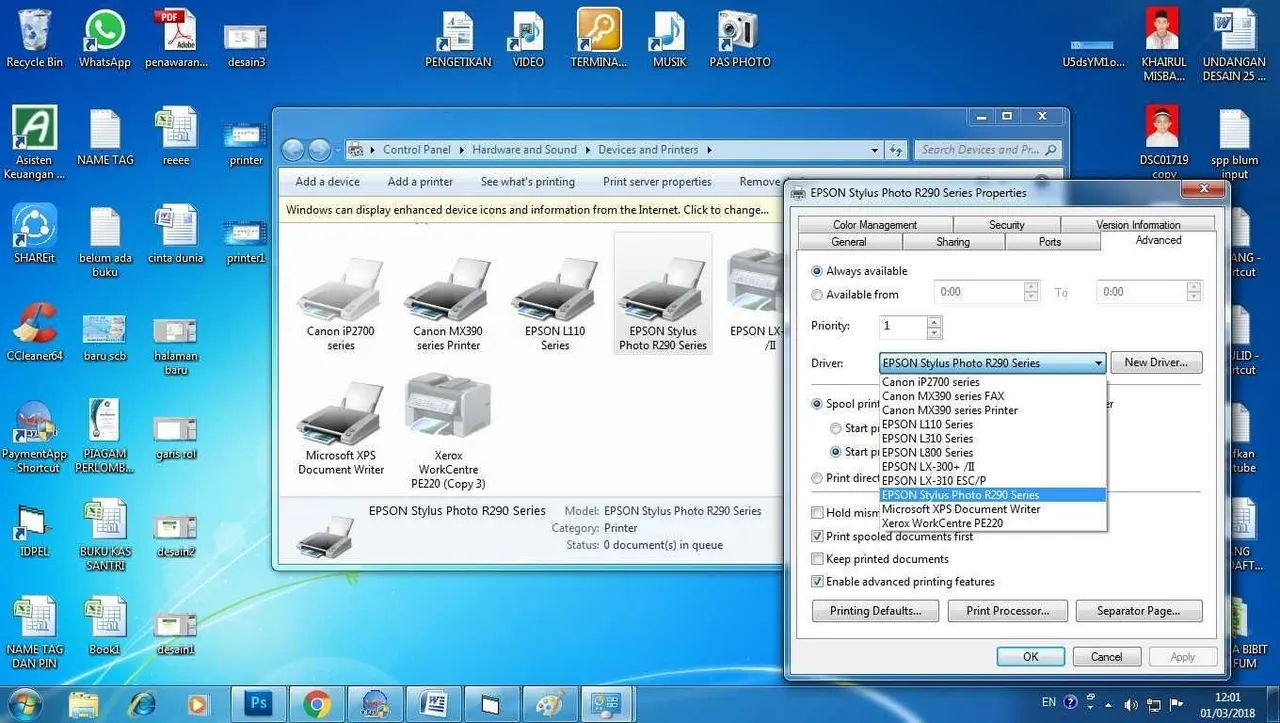Choose Microsoft XPS Document Writer driver option
Image resolution: width=1280 pixels, height=723 pixels.
(x=993, y=509)
